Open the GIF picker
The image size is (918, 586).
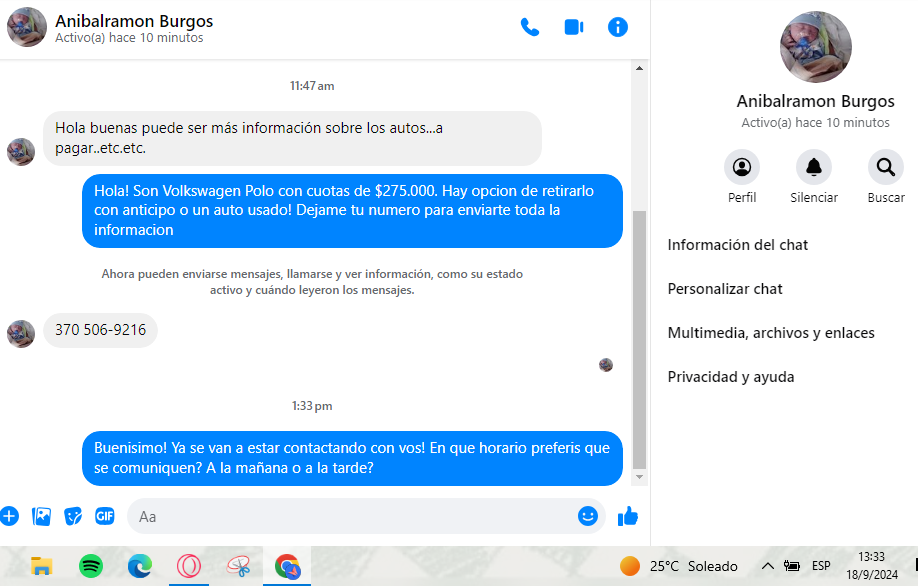pyautogui.click(x=105, y=516)
